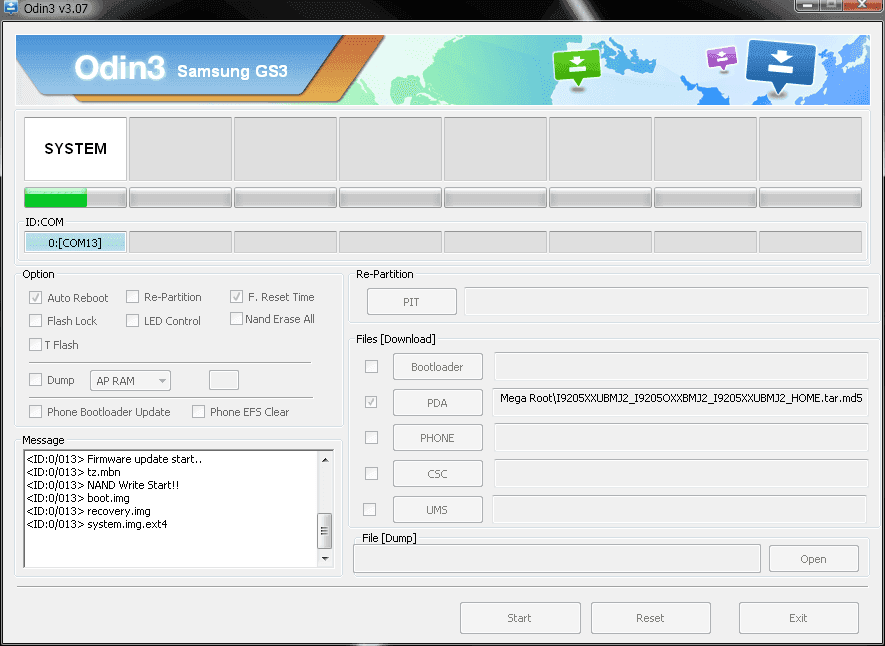Toggle the Auto Reboot checkbox
Screen dimensions: 885x646
tap(36, 297)
